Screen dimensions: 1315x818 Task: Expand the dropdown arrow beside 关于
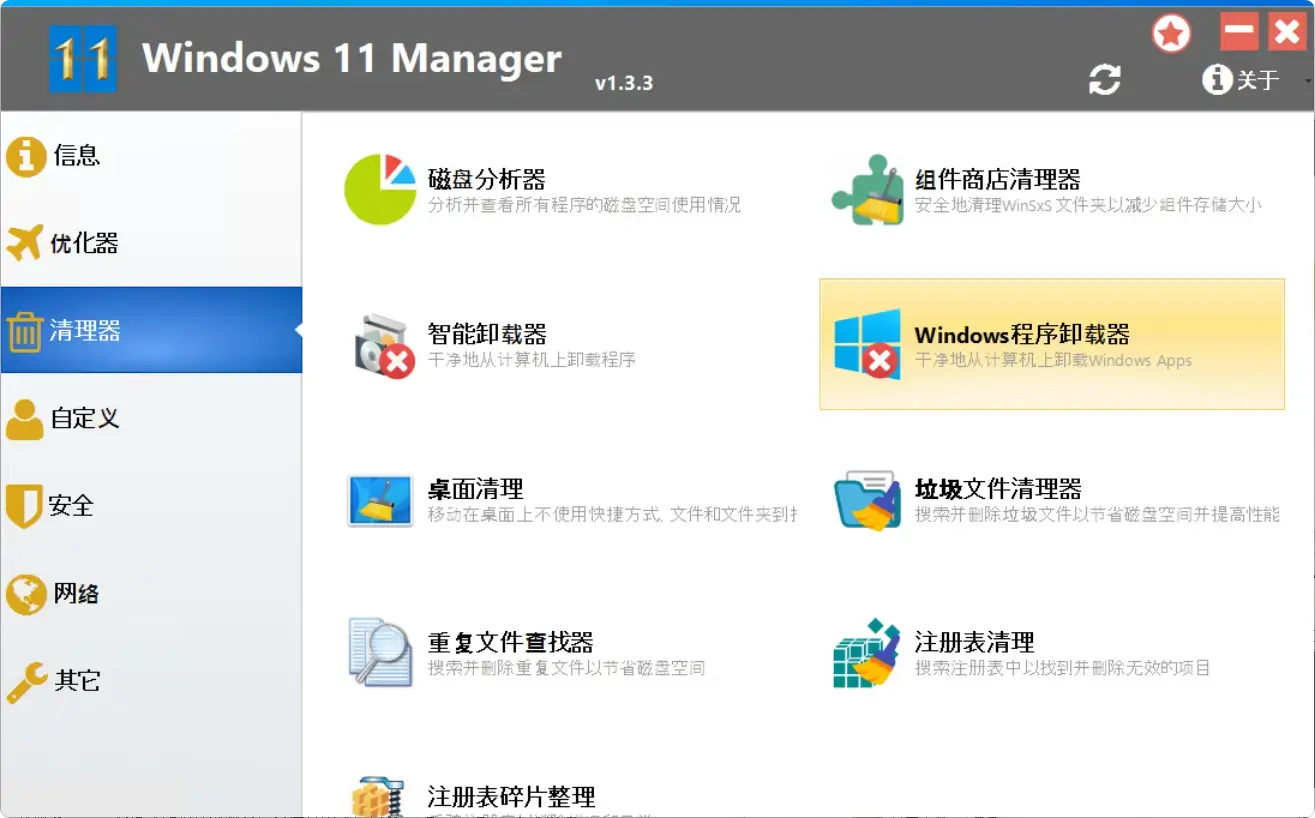tap(1308, 80)
